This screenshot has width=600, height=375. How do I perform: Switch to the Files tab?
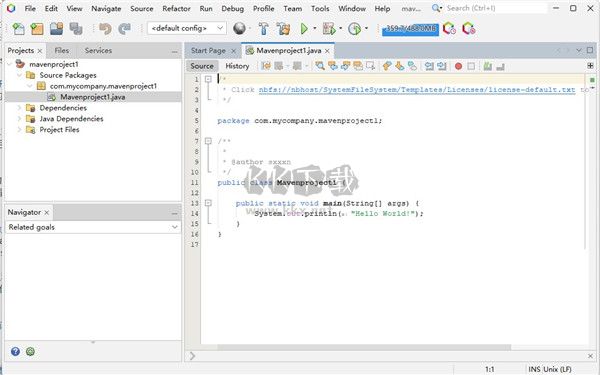pos(62,51)
